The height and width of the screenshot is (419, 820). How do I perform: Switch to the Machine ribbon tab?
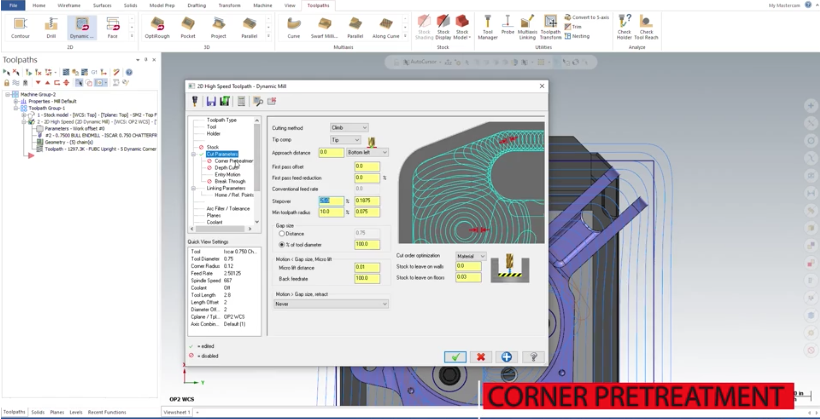pos(263,5)
